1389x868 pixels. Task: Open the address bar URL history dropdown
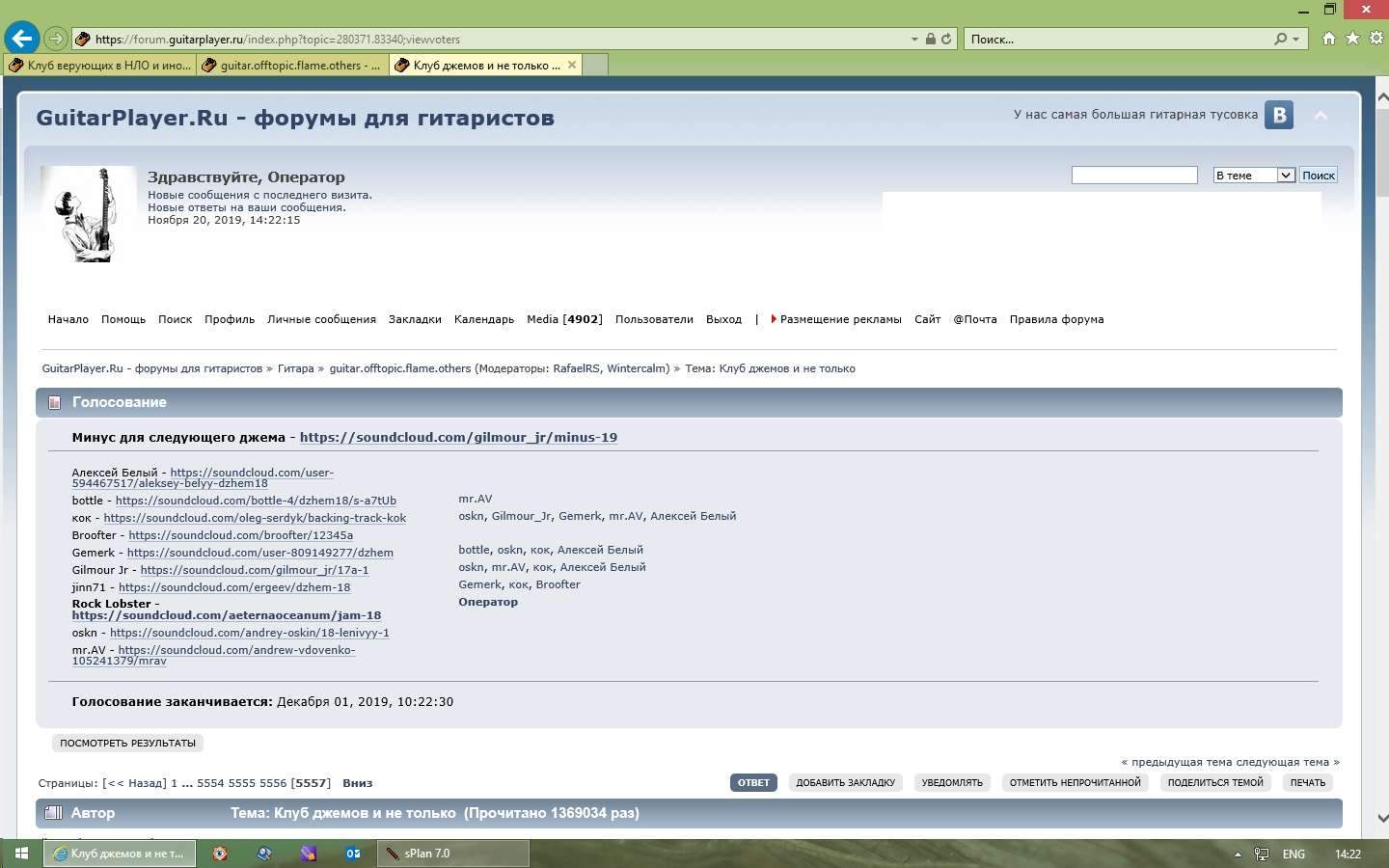914,40
